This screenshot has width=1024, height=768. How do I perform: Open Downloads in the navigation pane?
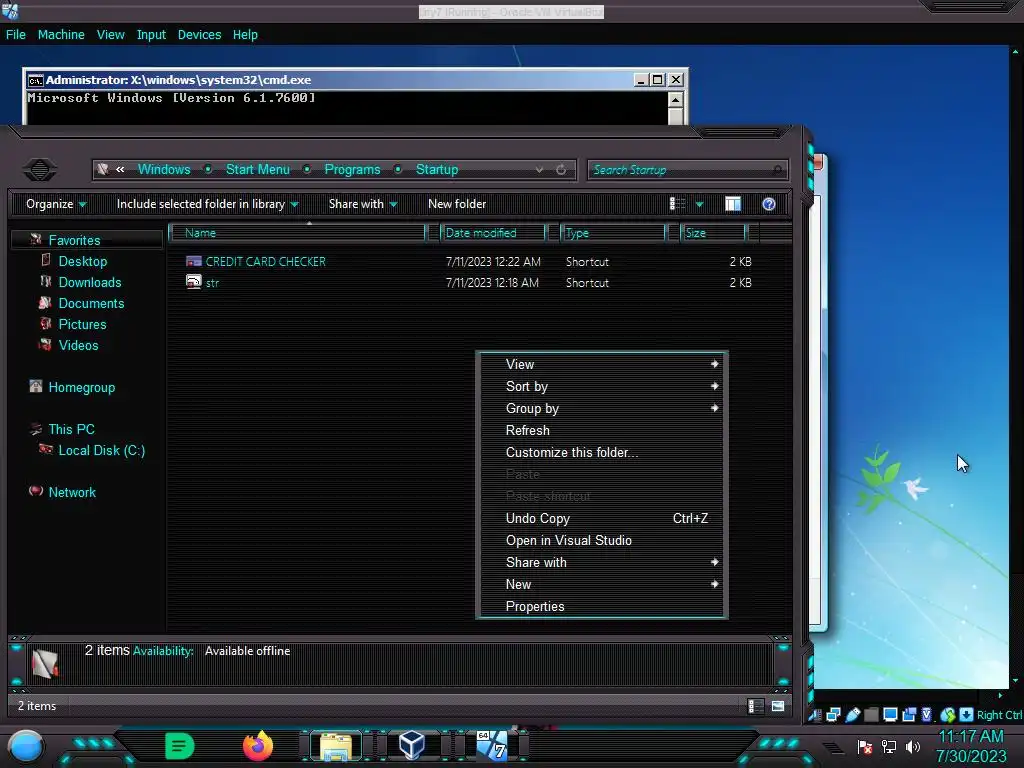(89, 282)
